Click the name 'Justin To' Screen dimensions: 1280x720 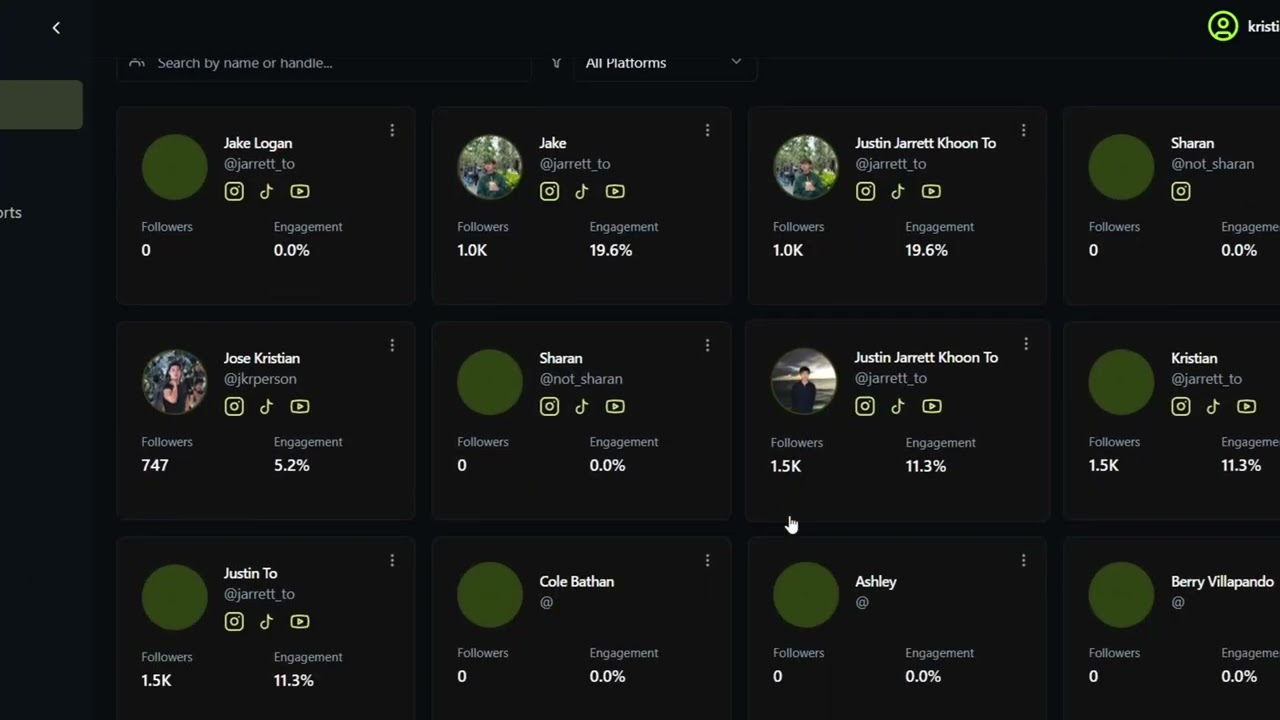[x=250, y=573]
